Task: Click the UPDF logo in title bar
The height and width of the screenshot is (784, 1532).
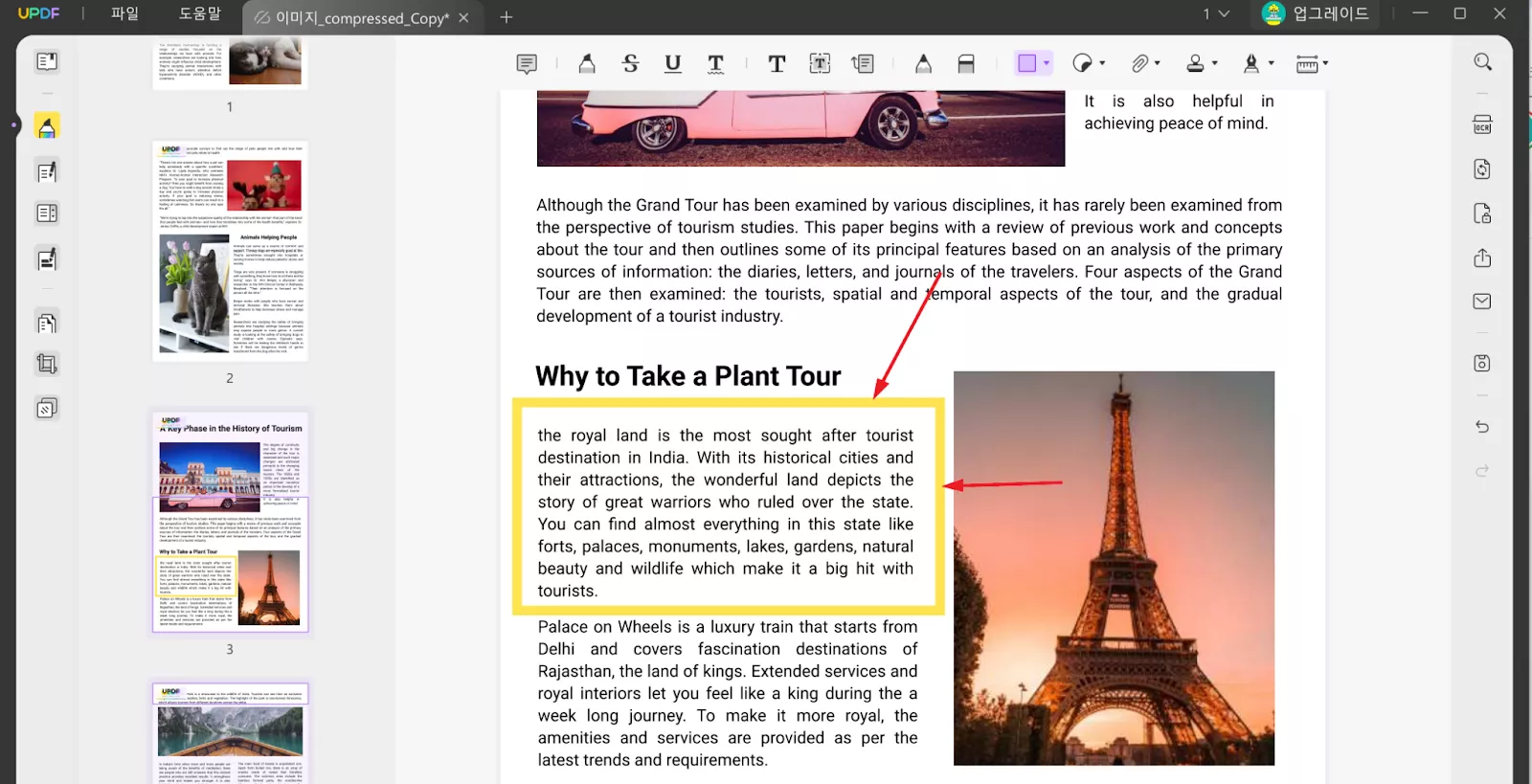Action: pyautogui.click(x=38, y=13)
